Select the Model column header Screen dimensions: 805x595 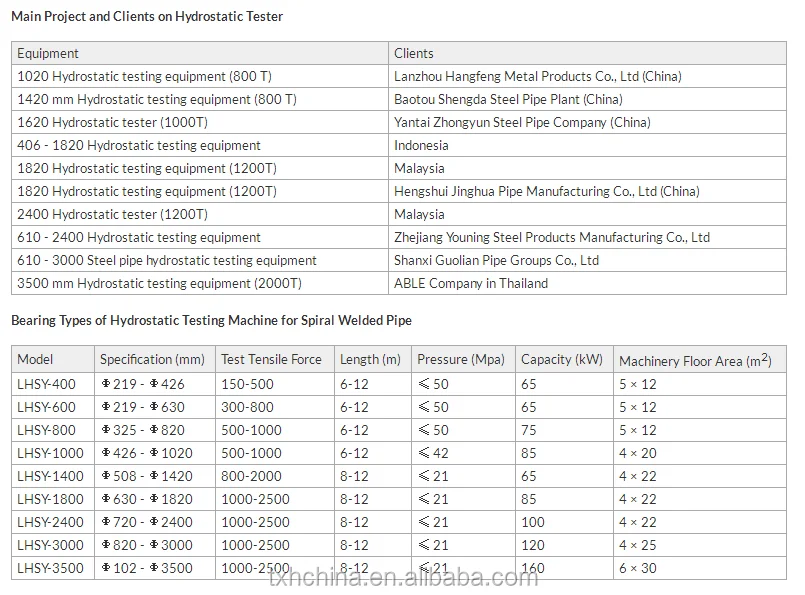point(36,359)
